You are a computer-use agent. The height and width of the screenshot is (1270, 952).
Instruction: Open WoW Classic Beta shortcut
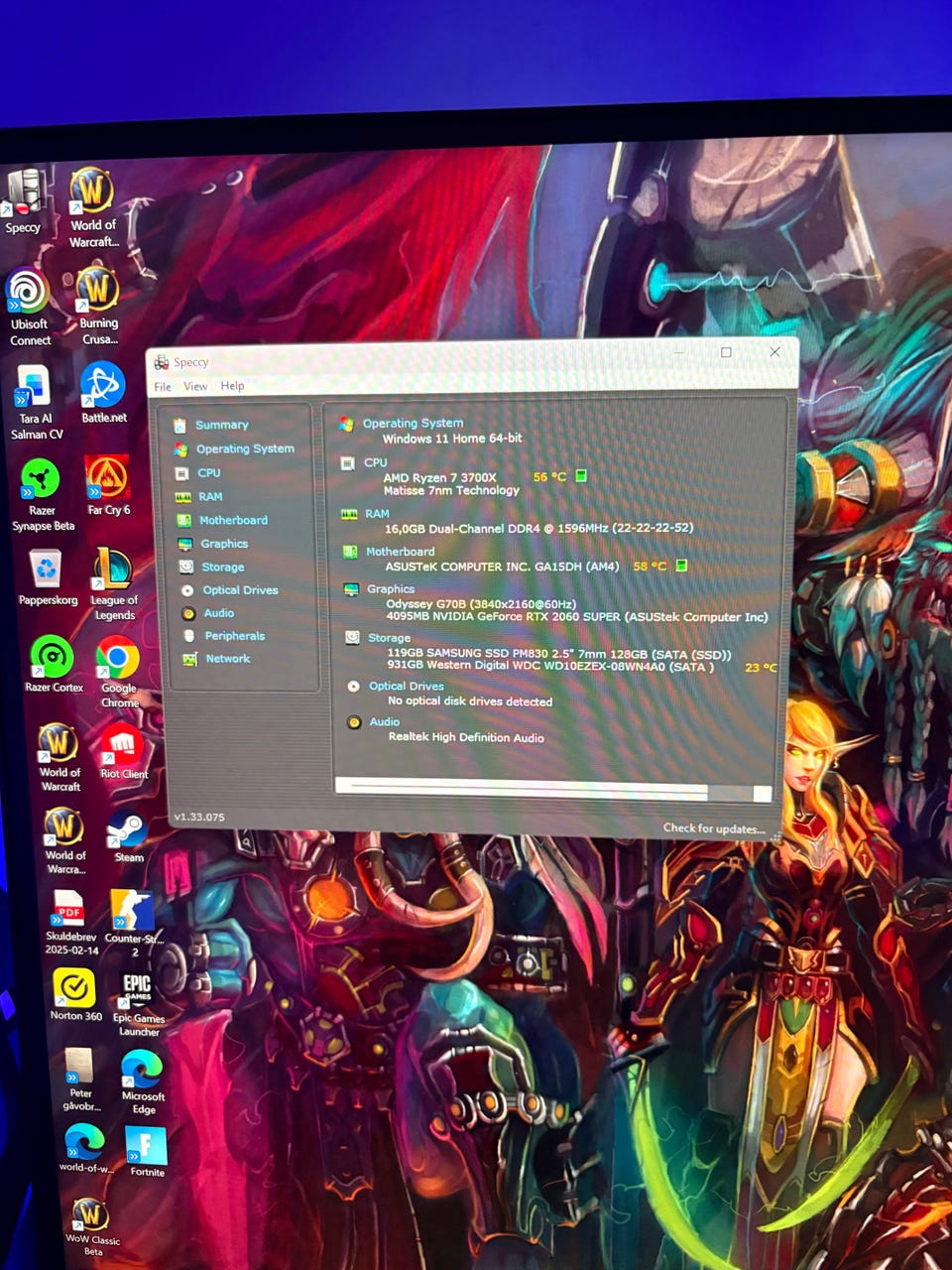[92, 1227]
